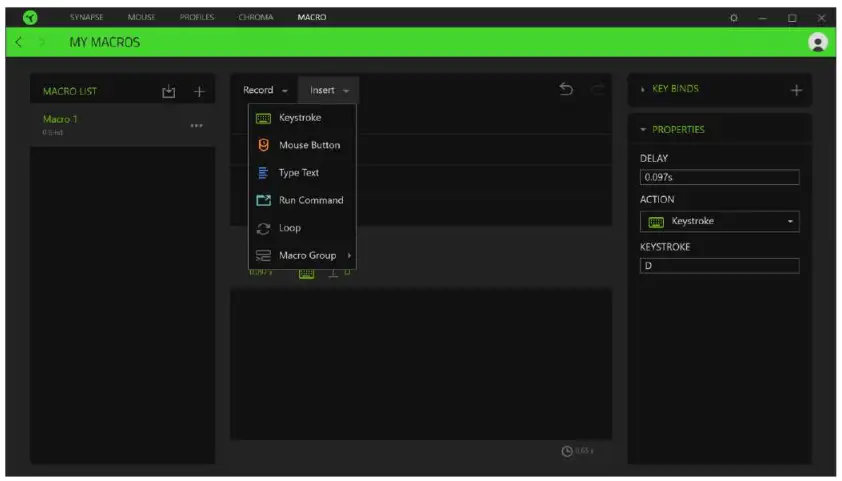Click the Macro List header

point(70,91)
